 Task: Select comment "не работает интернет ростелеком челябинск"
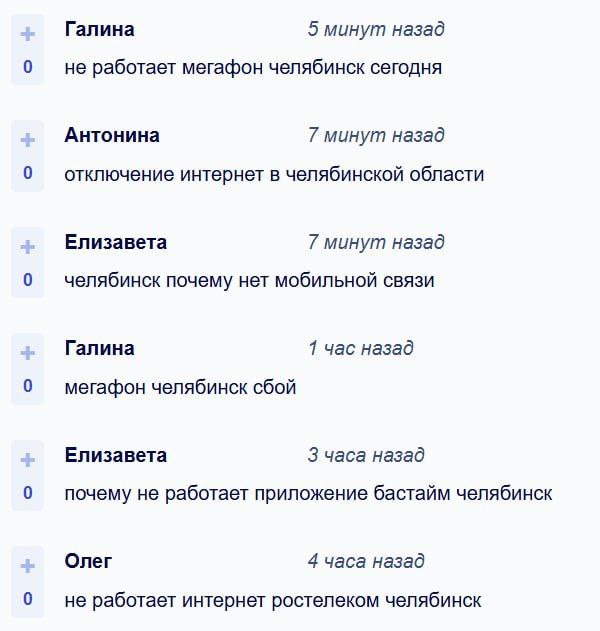click(273, 600)
